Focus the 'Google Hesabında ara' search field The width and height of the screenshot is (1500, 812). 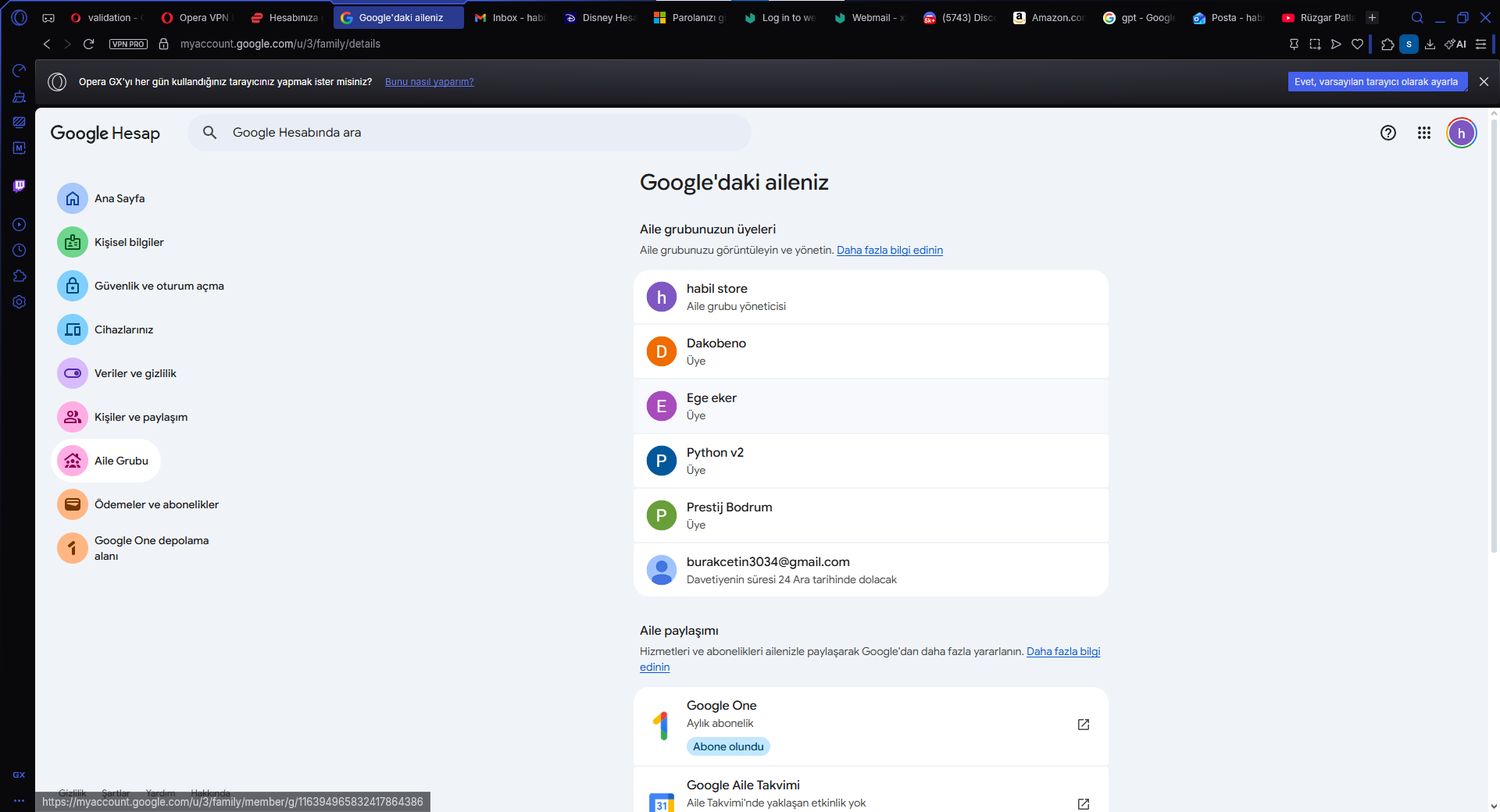point(469,133)
